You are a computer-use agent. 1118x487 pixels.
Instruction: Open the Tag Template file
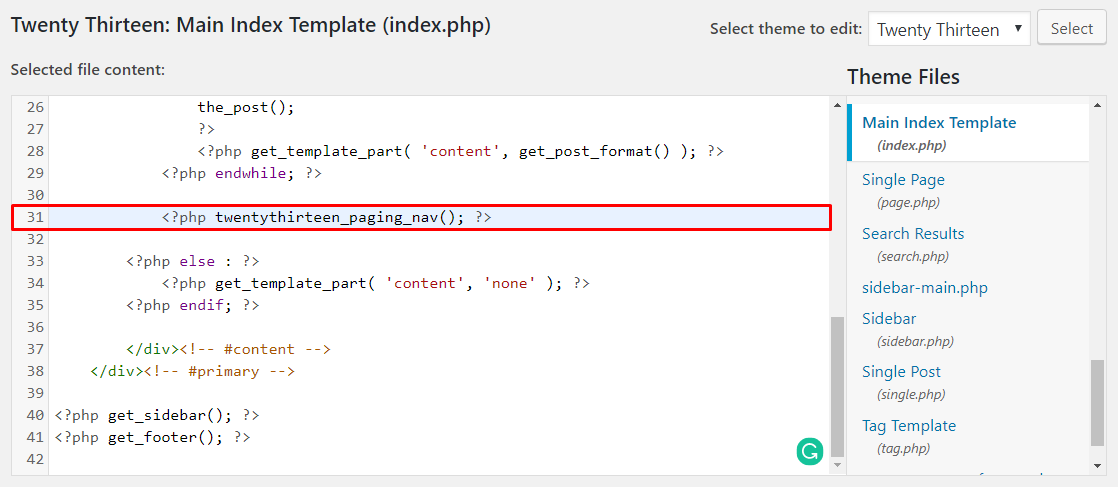(908, 426)
